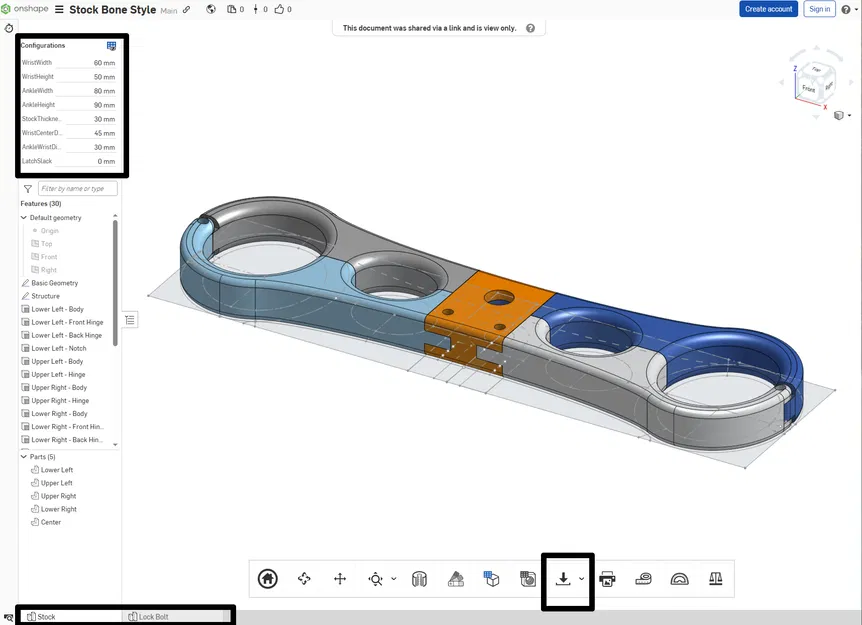The image size is (862, 625).
Task: Collapse the Parts (5) group
Action: point(24,457)
